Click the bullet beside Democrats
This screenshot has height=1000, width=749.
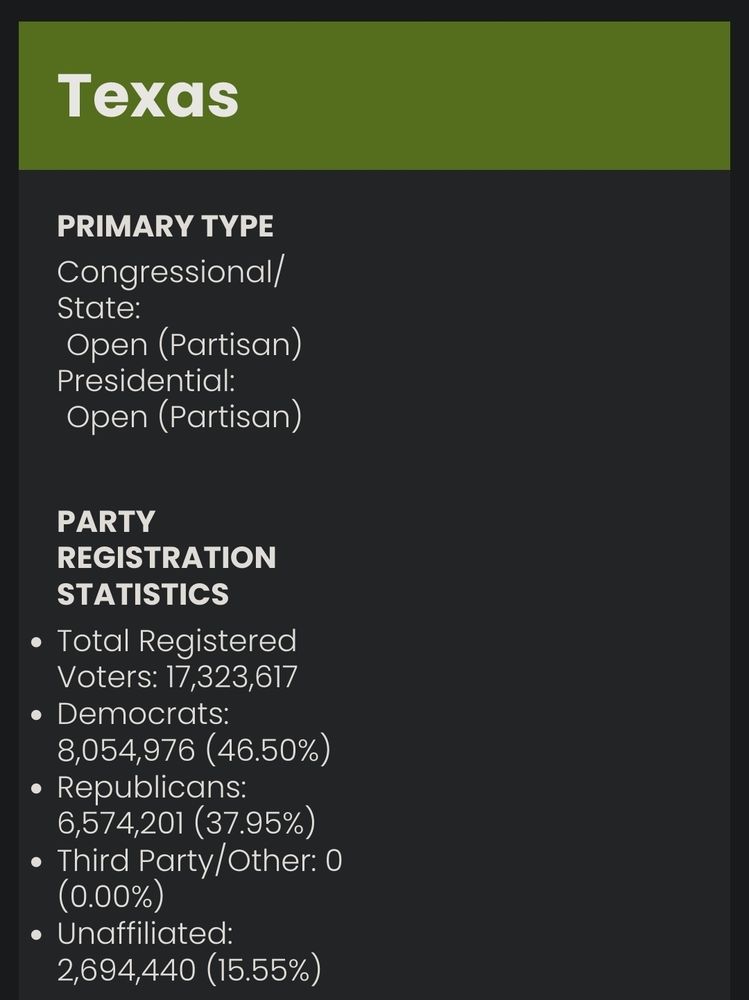coord(37,714)
